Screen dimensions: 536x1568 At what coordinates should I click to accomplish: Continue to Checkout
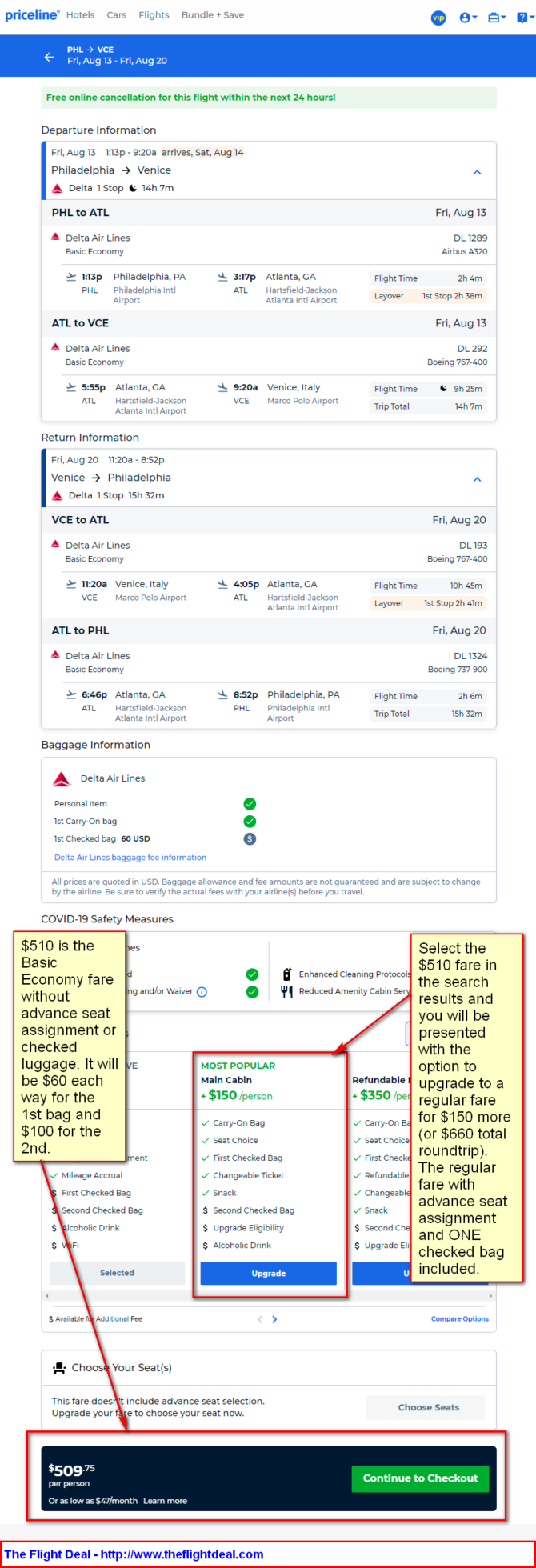[x=420, y=1478]
